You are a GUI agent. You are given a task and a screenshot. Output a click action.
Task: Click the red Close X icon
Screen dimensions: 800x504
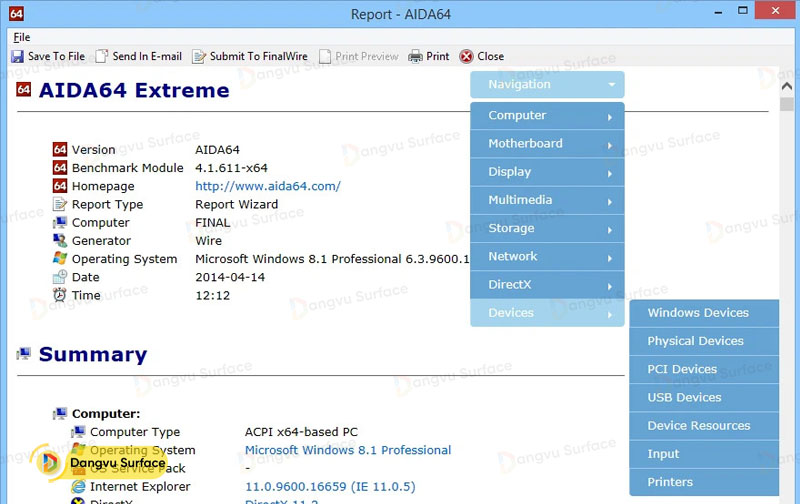[466, 57]
